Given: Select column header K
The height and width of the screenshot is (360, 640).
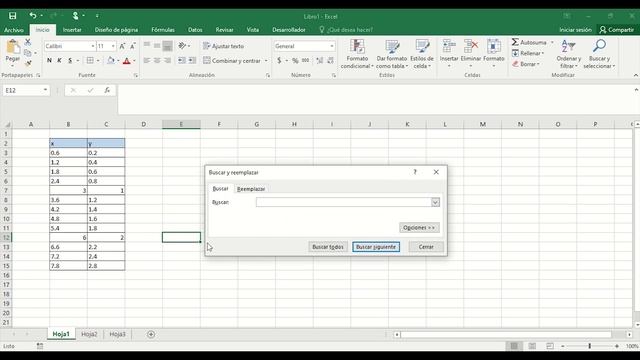Looking at the screenshot, I should [407, 124].
